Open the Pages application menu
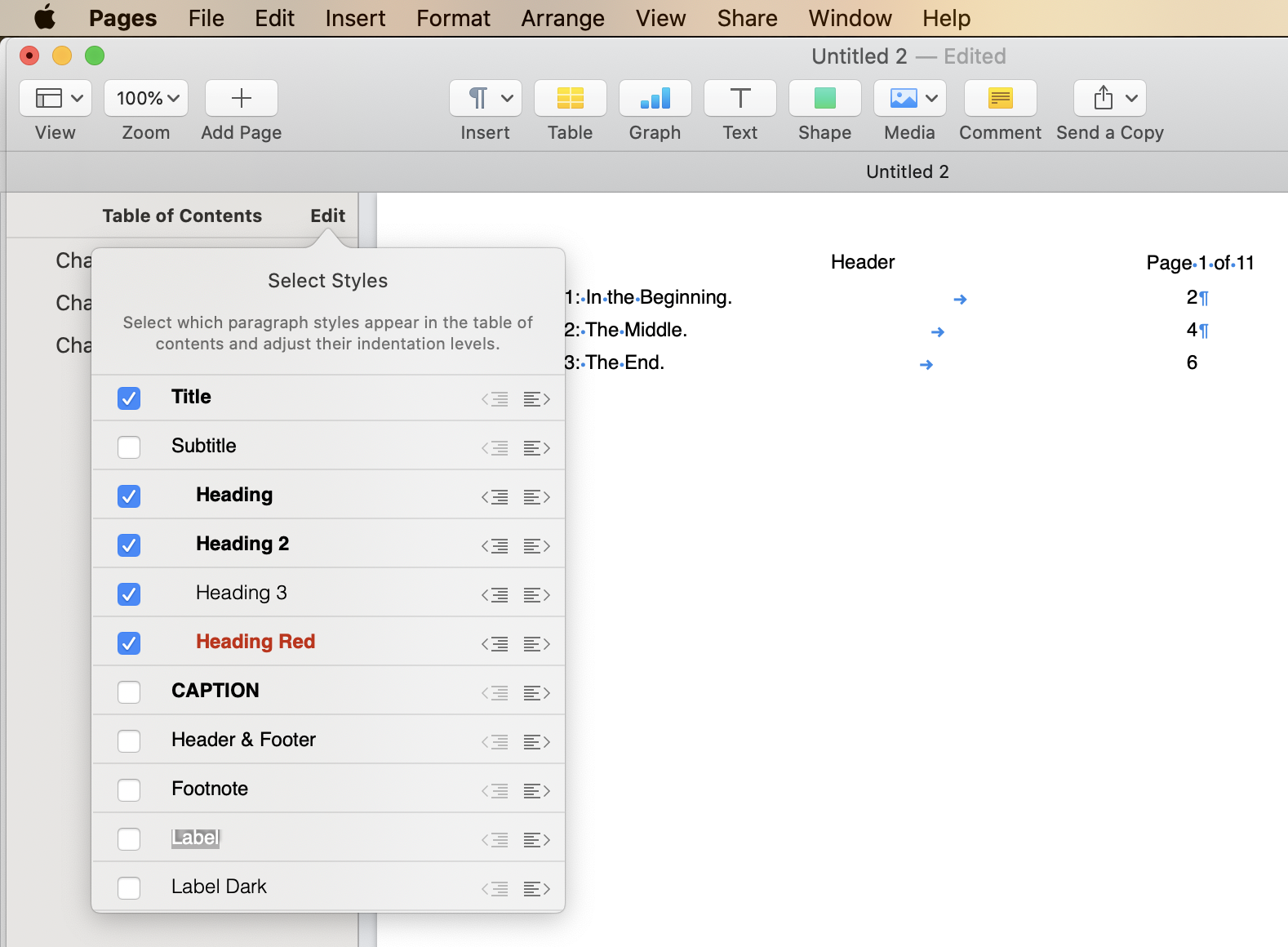Viewport: 1288px width, 947px height. pos(122,18)
